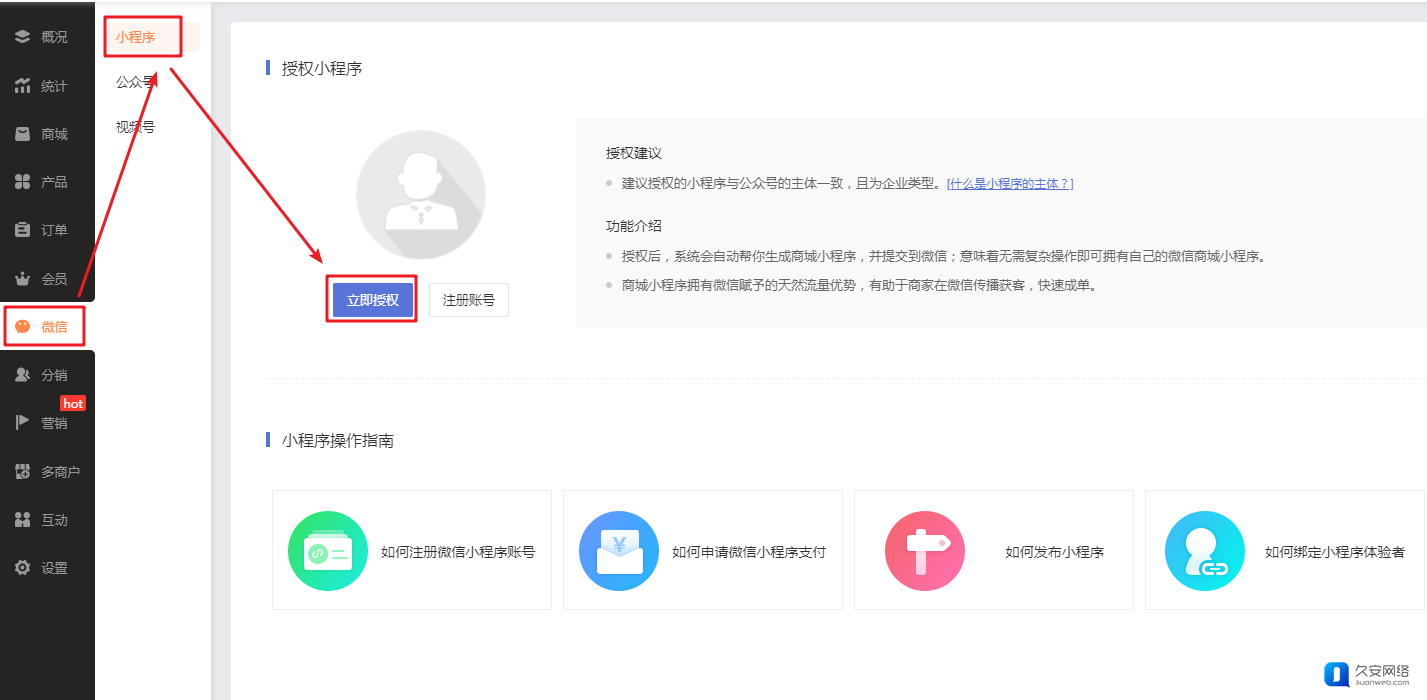The height and width of the screenshot is (700, 1427).
Task: Open the 如何注册微信小程序账号 guide card
Action: point(412,551)
